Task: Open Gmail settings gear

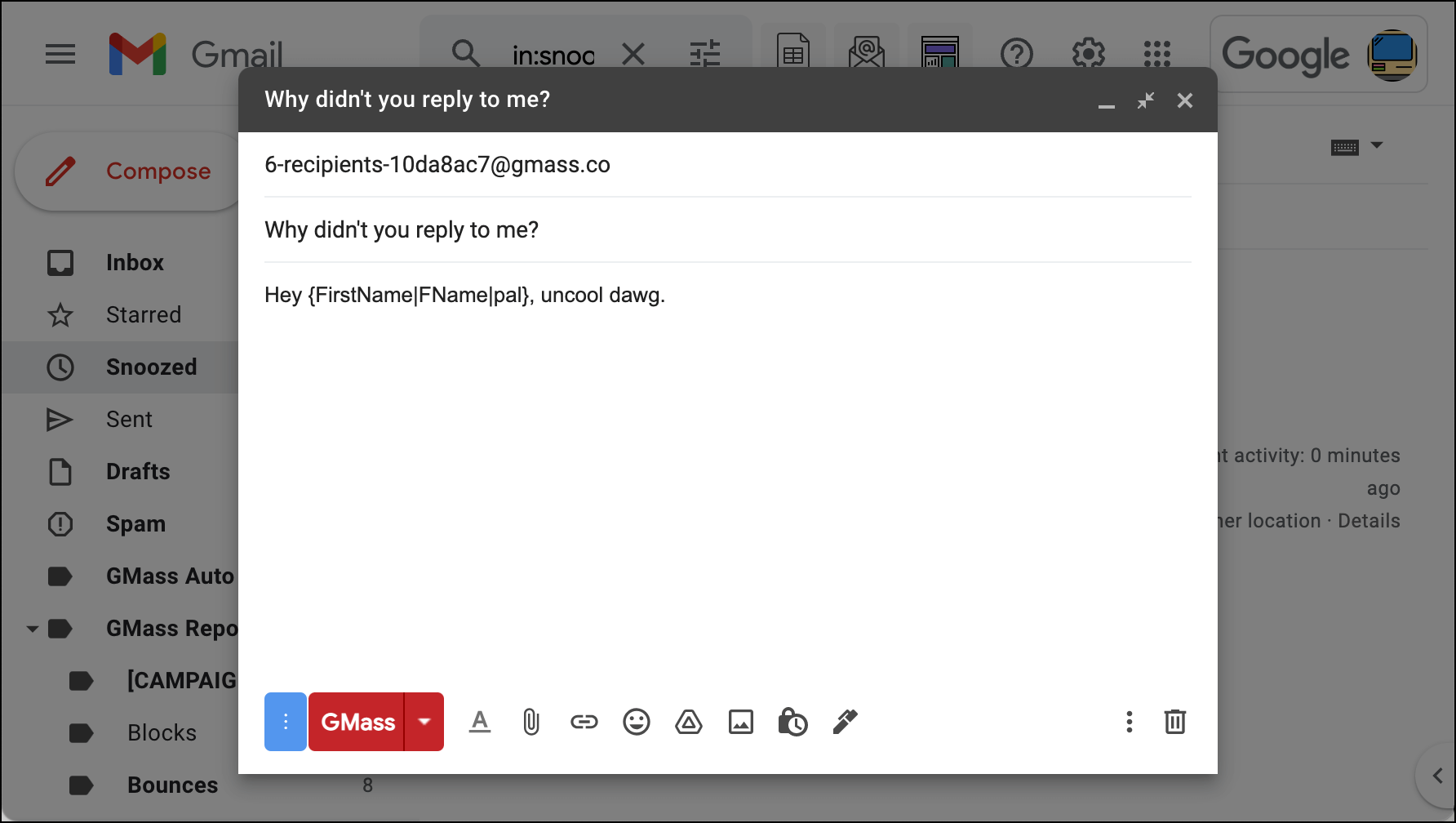Action: coord(1088,55)
